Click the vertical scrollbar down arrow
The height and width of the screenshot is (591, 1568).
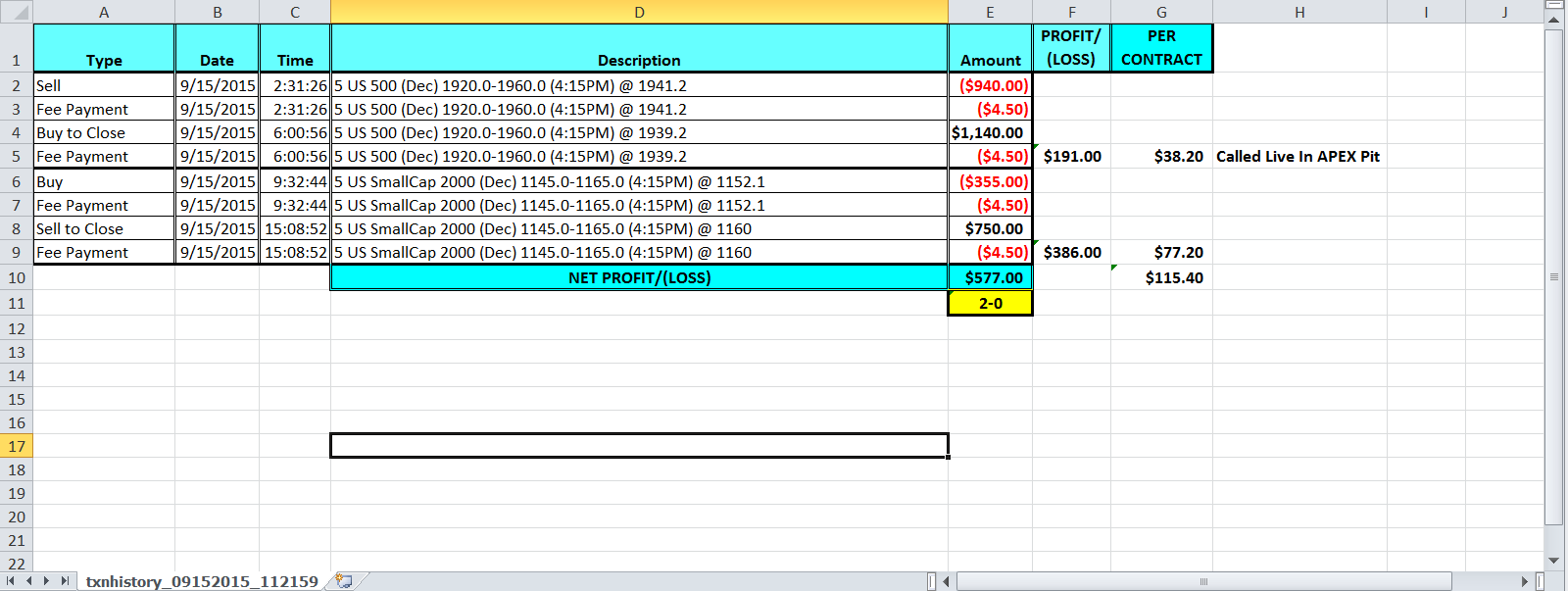coord(1553,561)
